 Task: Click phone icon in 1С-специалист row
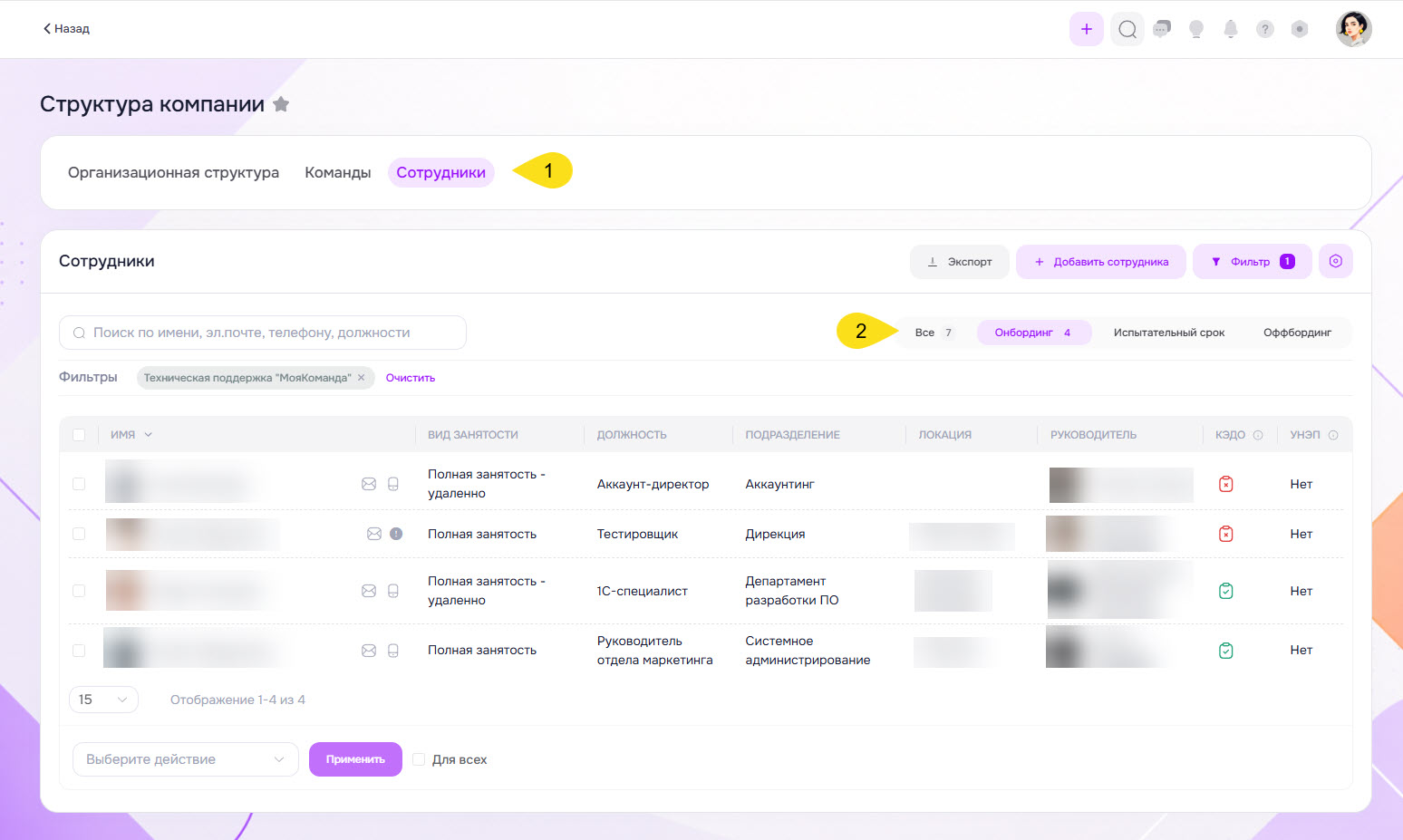[393, 591]
